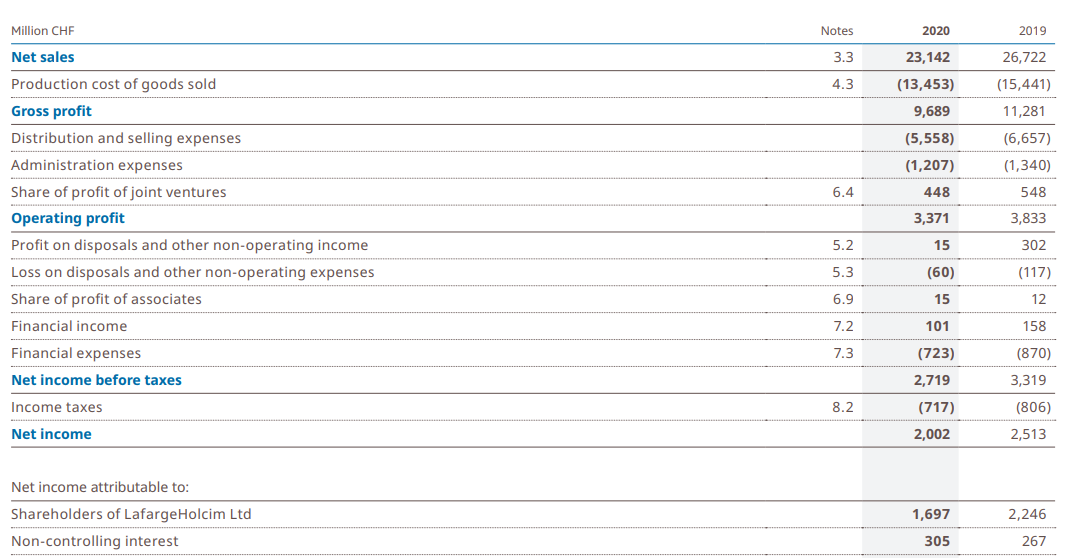The height and width of the screenshot is (558, 1073).
Task: Click the shareholders value 2,246
Action: tap(1028, 514)
